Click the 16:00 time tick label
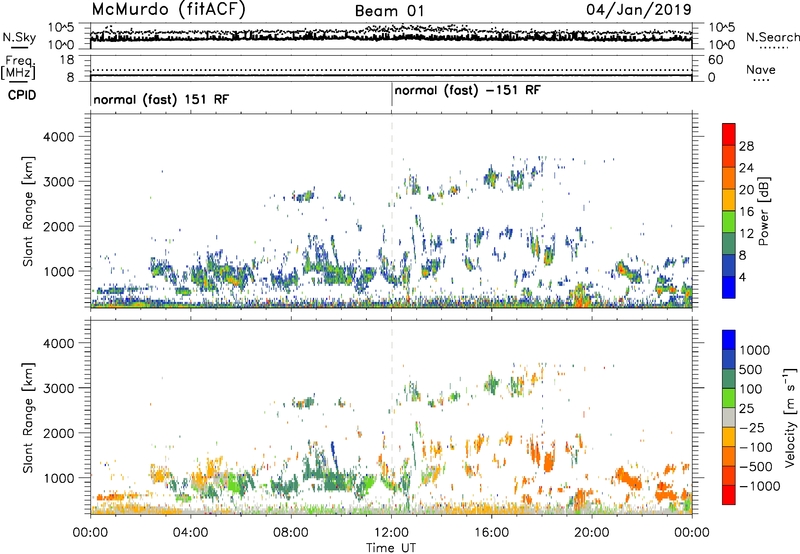The height and width of the screenshot is (554, 800). tap(491, 533)
